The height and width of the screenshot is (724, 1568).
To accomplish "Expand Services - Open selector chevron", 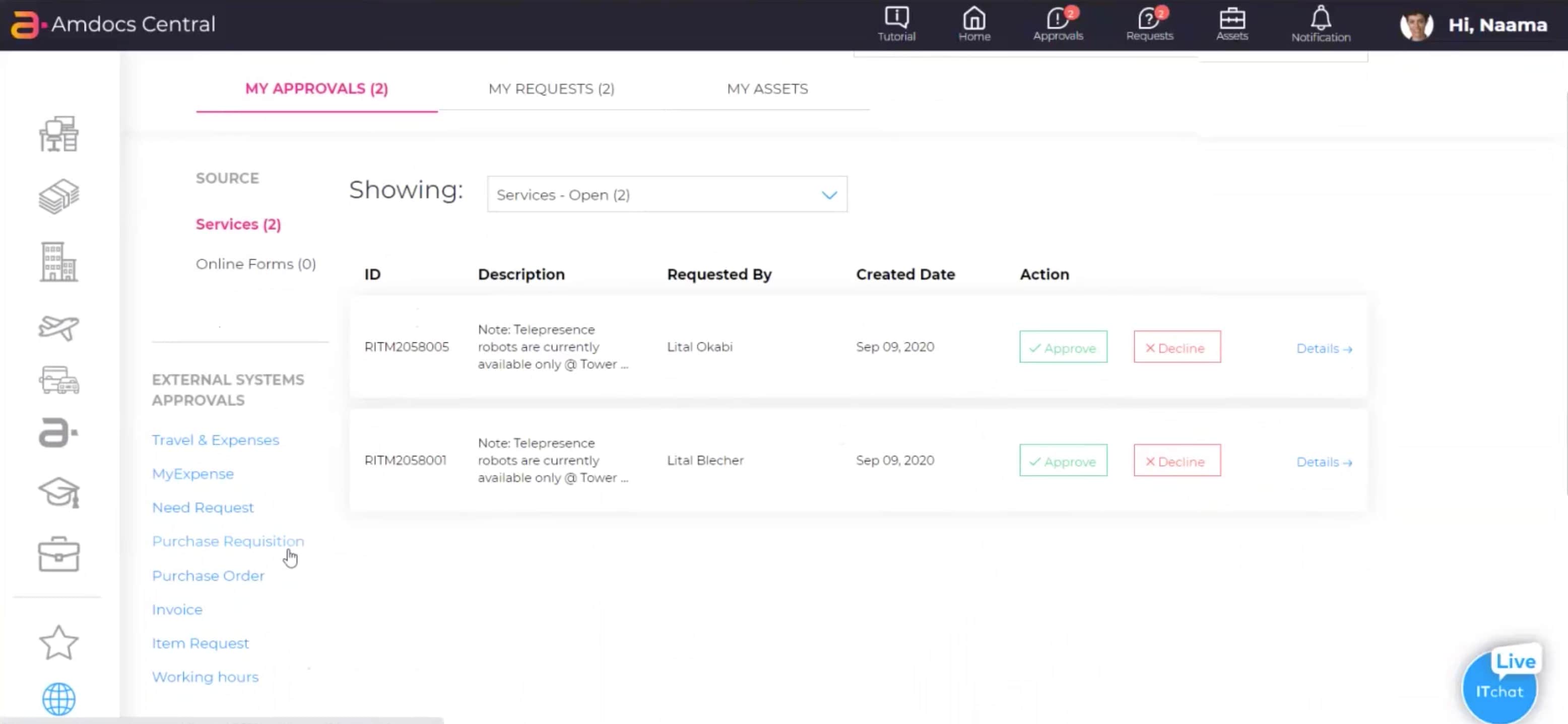I will click(x=829, y=195).
